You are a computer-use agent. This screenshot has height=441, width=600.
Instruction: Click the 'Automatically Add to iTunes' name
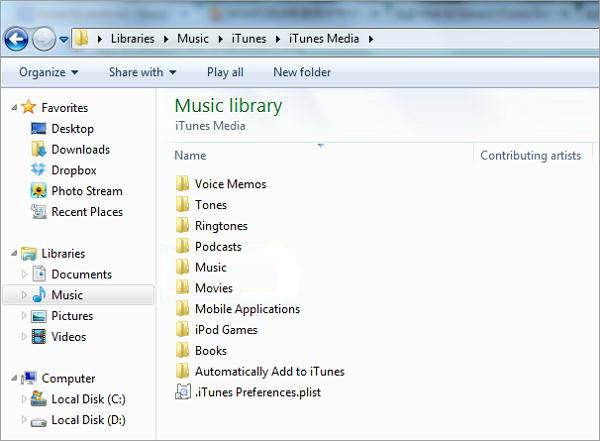coord(270,371)
